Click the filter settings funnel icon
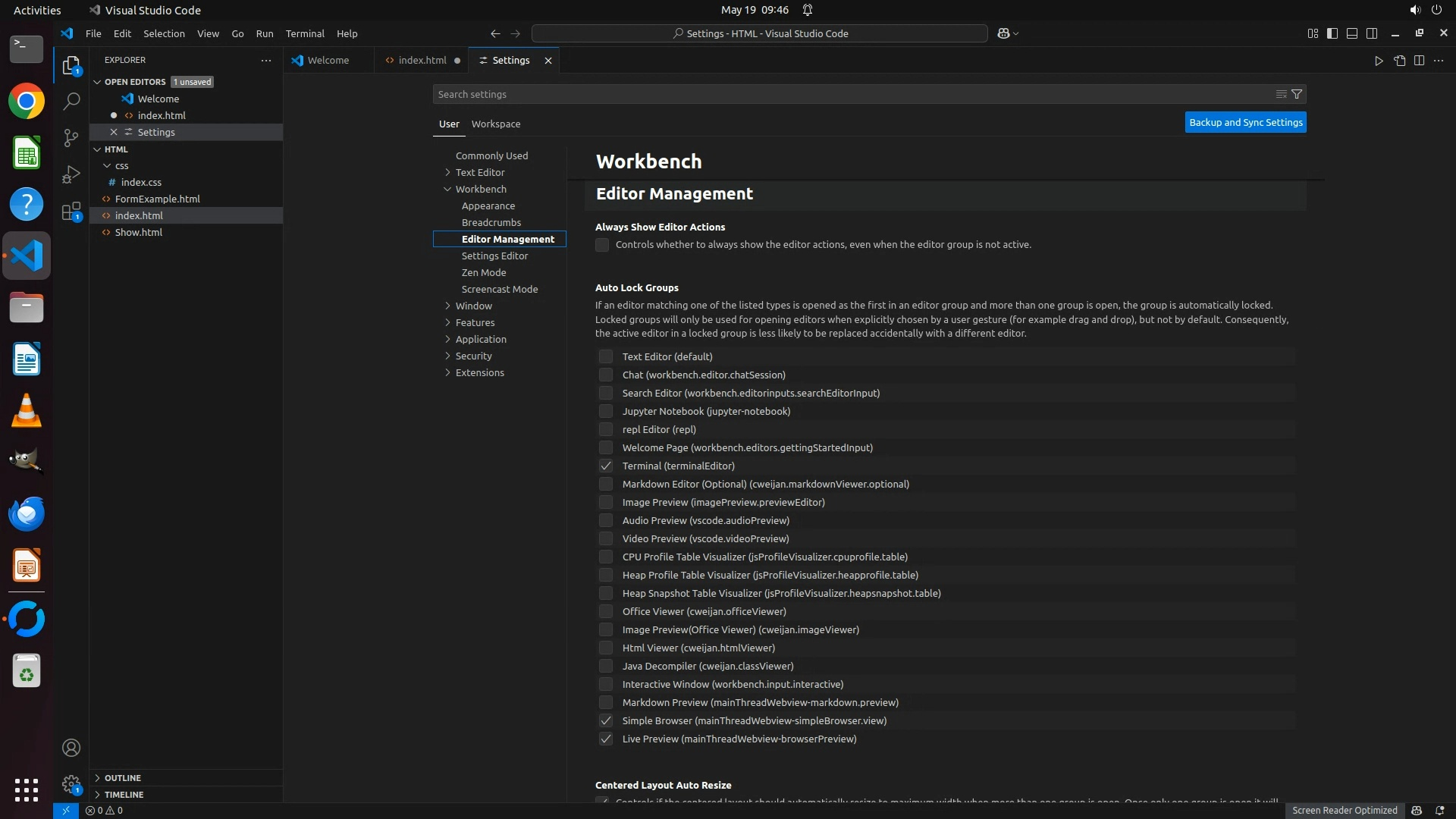 pos(1297,94)
